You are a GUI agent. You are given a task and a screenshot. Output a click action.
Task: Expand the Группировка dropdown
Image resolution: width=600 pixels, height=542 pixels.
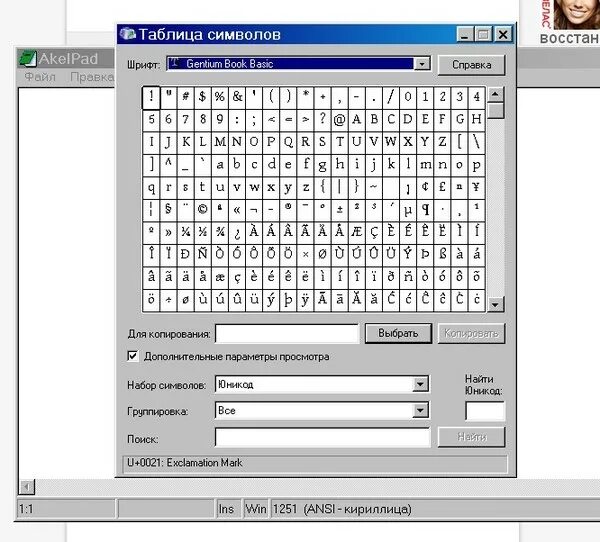point(420,411)
